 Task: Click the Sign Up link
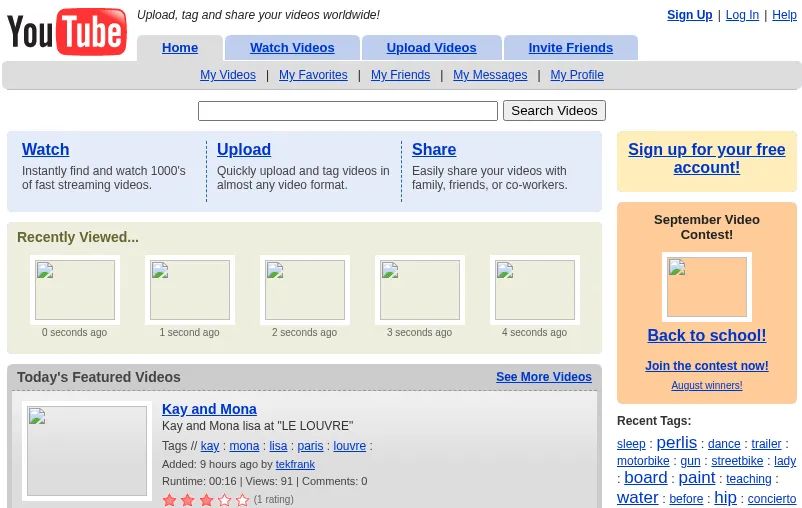pos(689,15)
